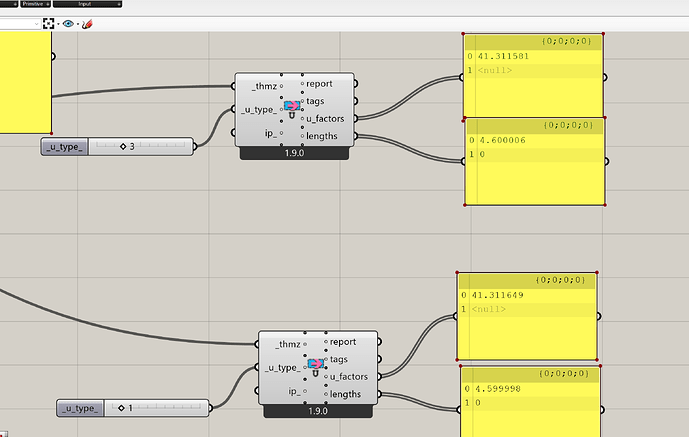Click the lower component's pink center icon
The height and width of the screenshot is (437, 689).
317,363
